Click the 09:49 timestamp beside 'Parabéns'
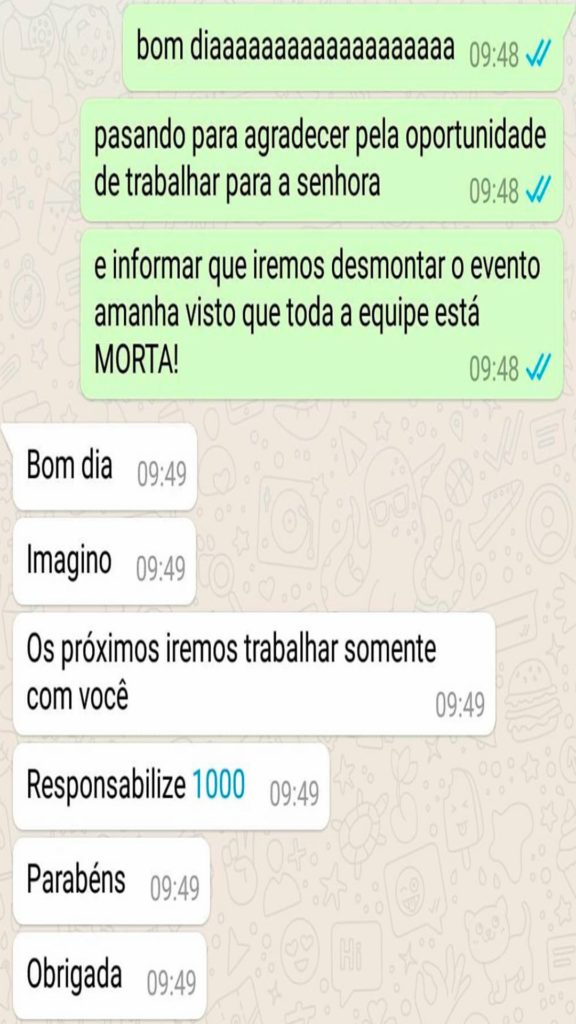 pos(174,889)
